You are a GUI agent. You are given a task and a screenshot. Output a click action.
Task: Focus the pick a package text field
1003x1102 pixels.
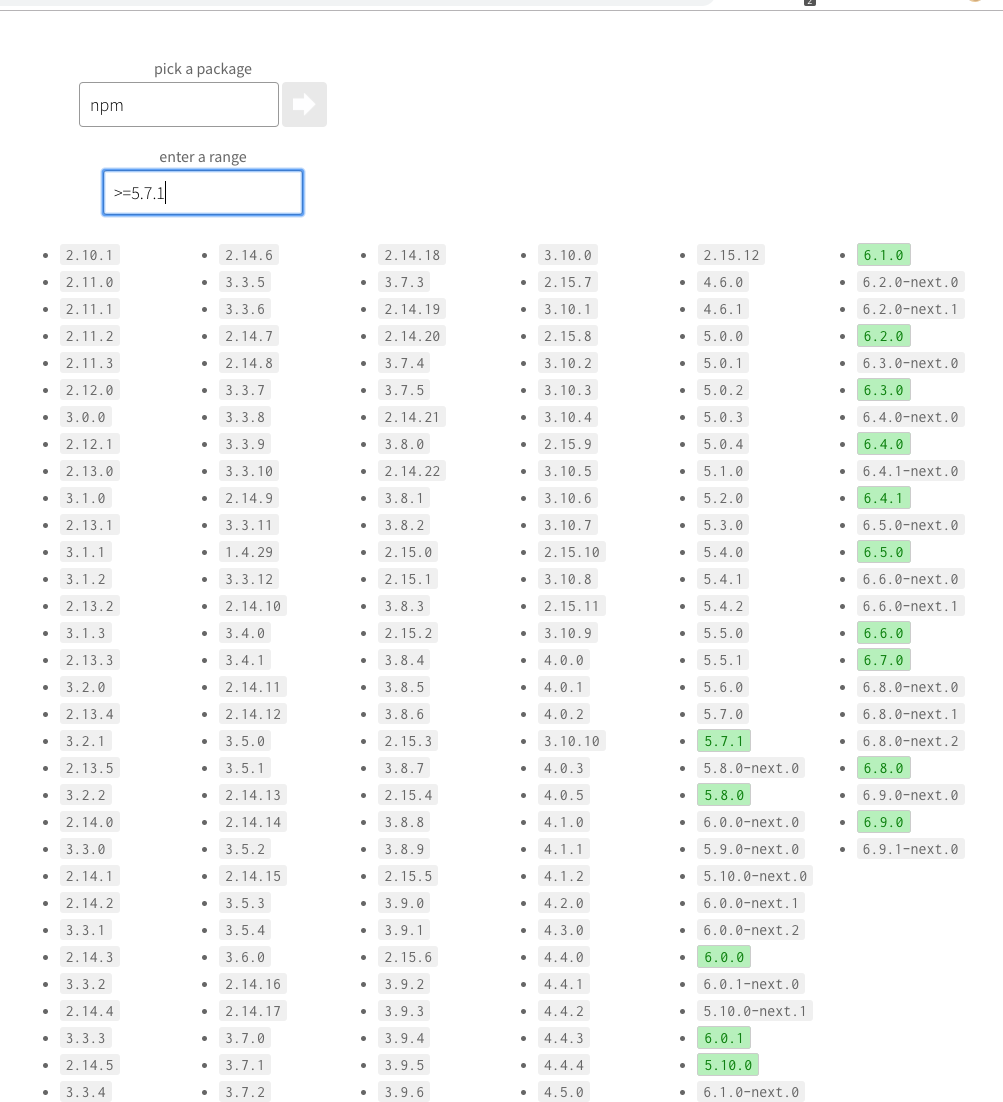click(178, 104)
